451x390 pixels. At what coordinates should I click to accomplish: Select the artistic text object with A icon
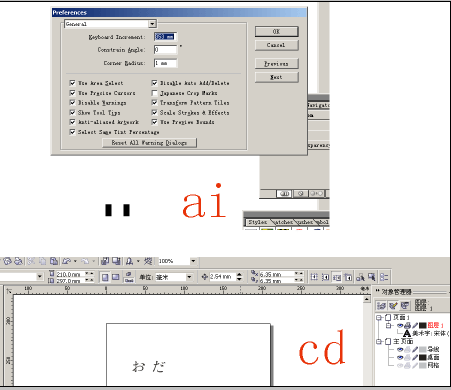[x=425, y=333]
